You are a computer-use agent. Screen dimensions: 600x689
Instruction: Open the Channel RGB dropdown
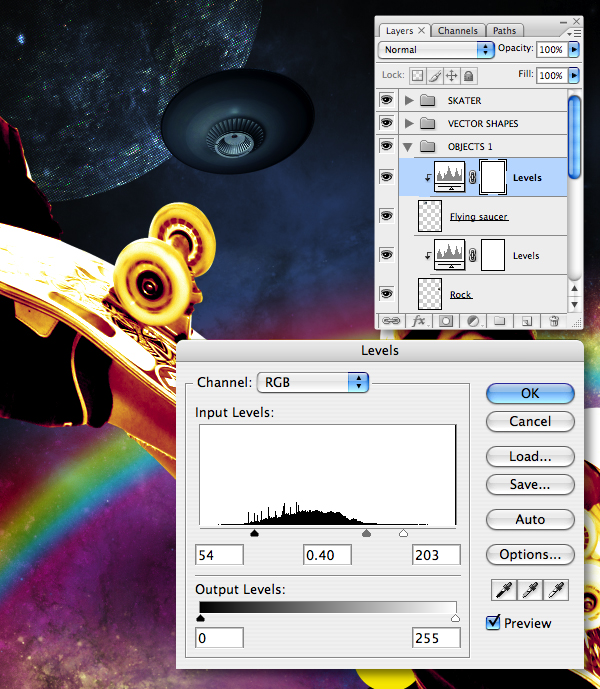point(313,382)
